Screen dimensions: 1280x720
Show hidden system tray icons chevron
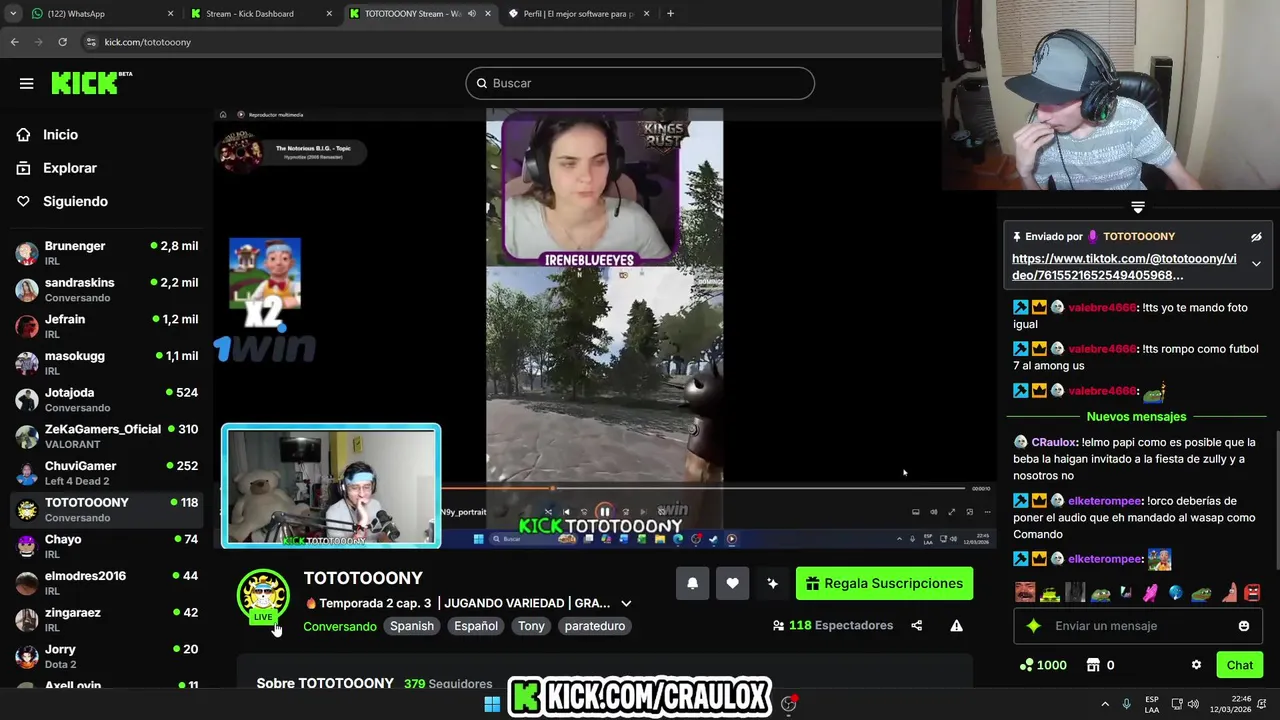pyautogui.click(x=1105, y=704)
